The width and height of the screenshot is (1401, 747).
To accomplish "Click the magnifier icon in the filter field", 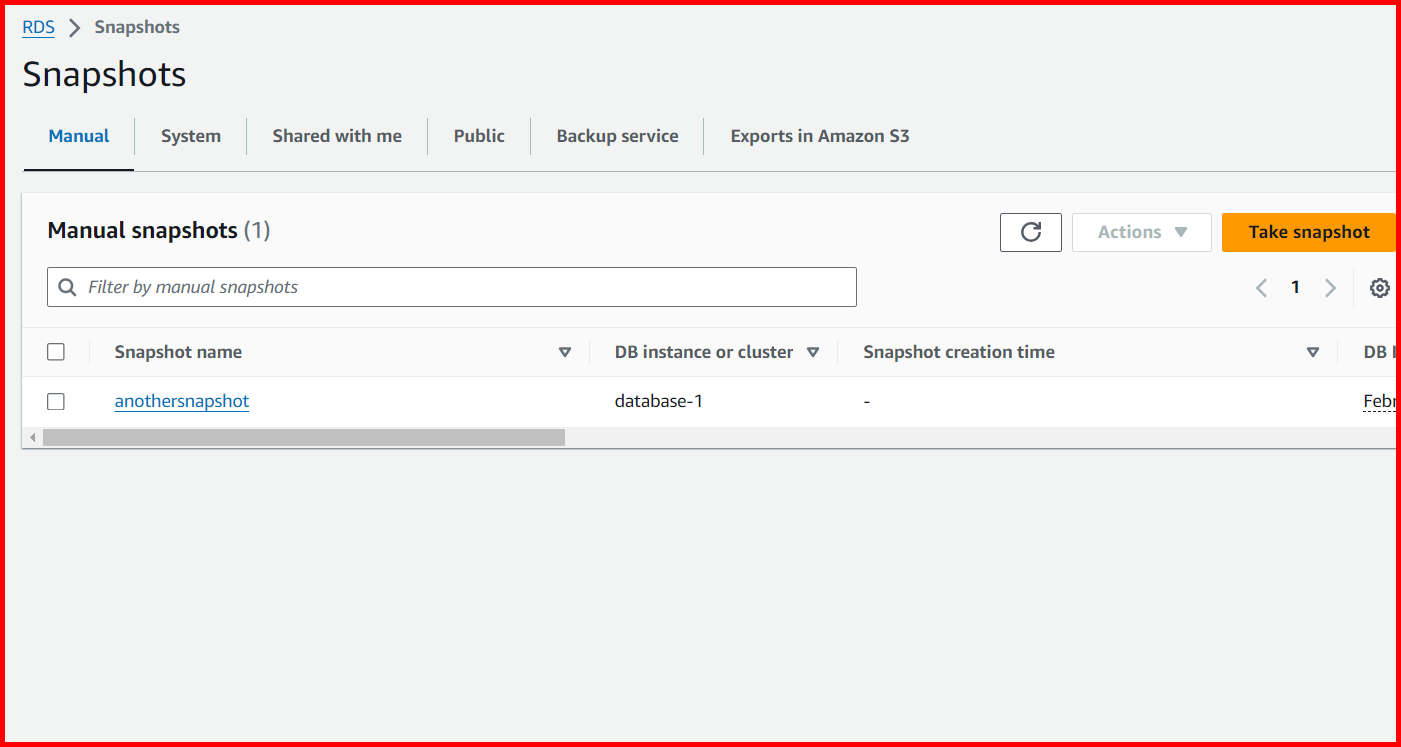I will tap(66, 287).
